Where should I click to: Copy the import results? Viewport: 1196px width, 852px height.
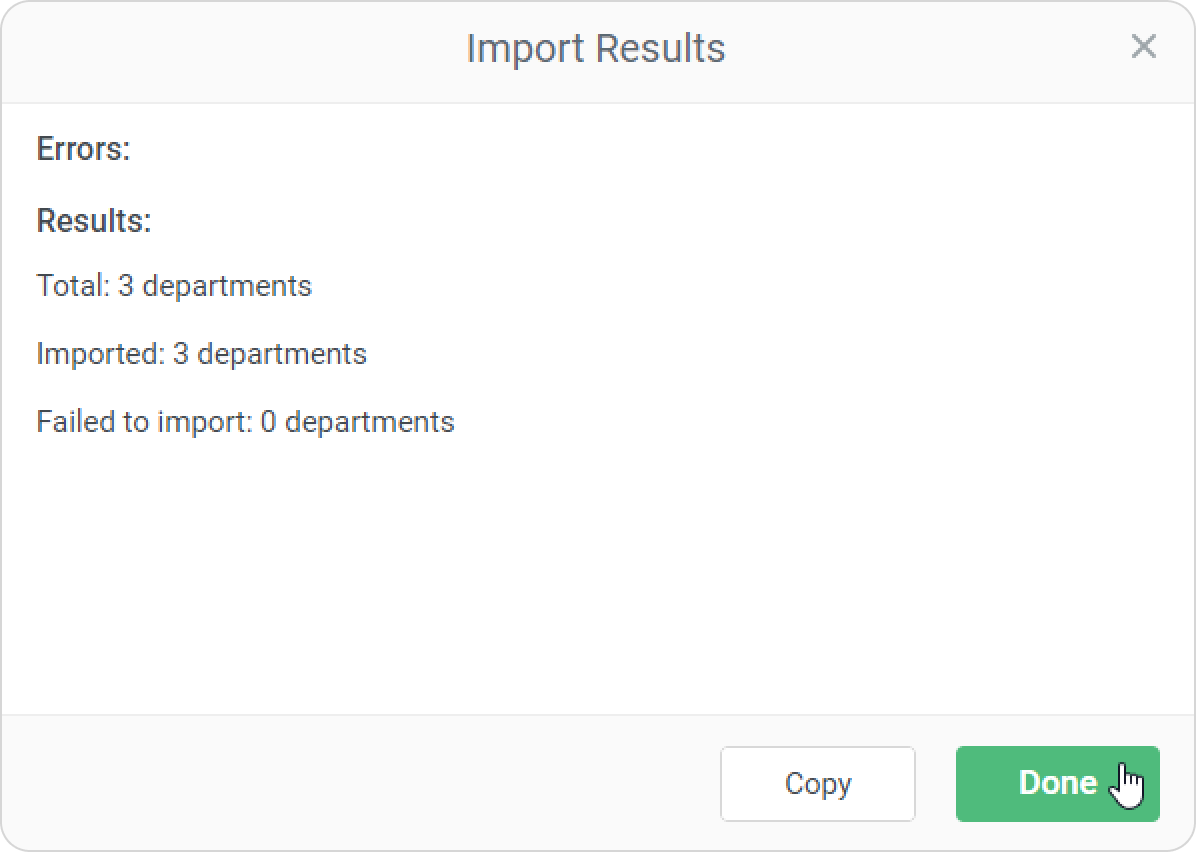tap(817, 784)
